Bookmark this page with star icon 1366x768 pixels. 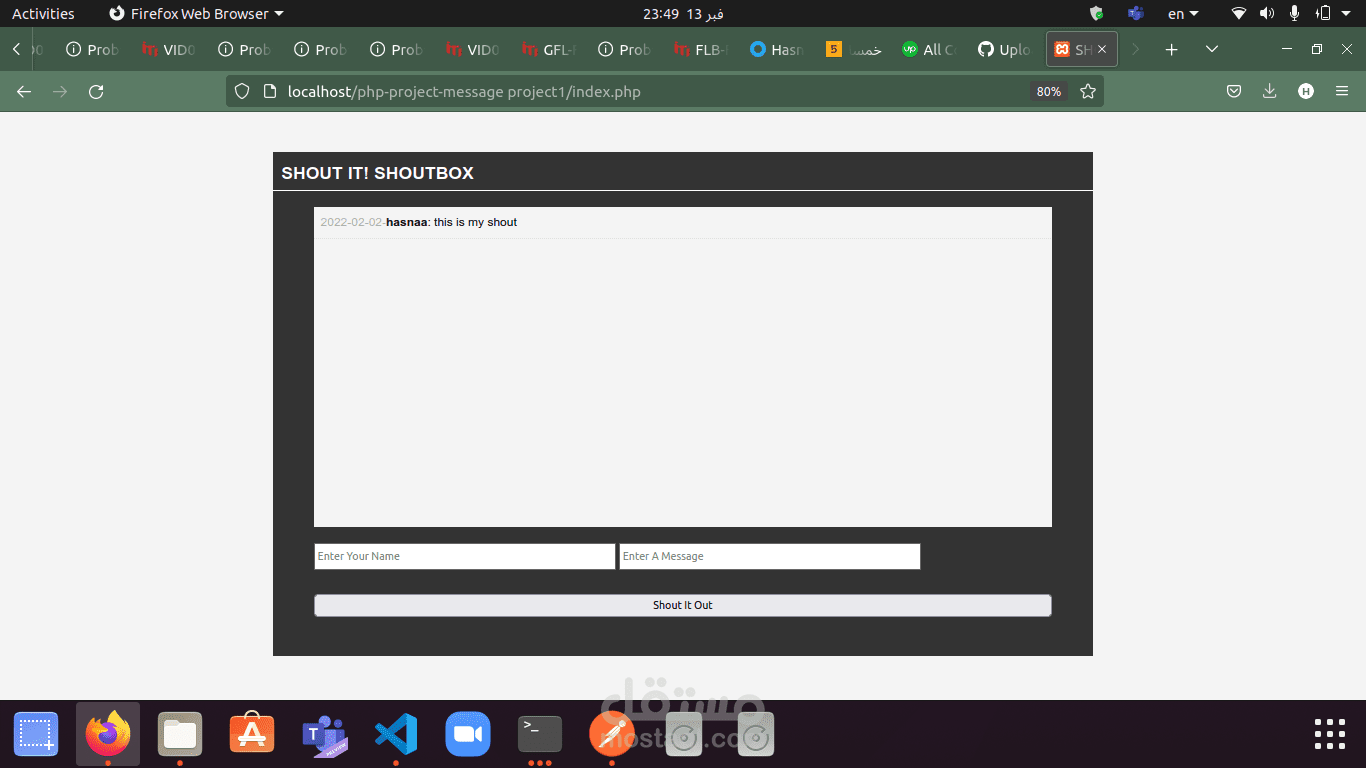tap(1088, 92)
